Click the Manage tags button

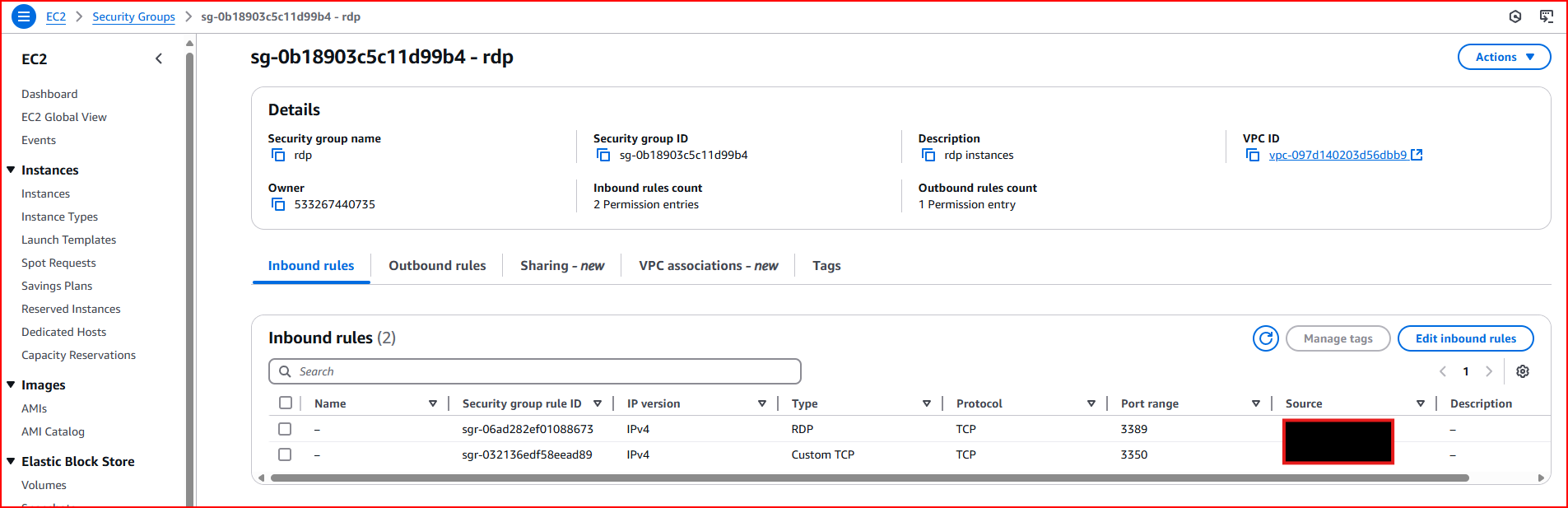click(1338, 338)
